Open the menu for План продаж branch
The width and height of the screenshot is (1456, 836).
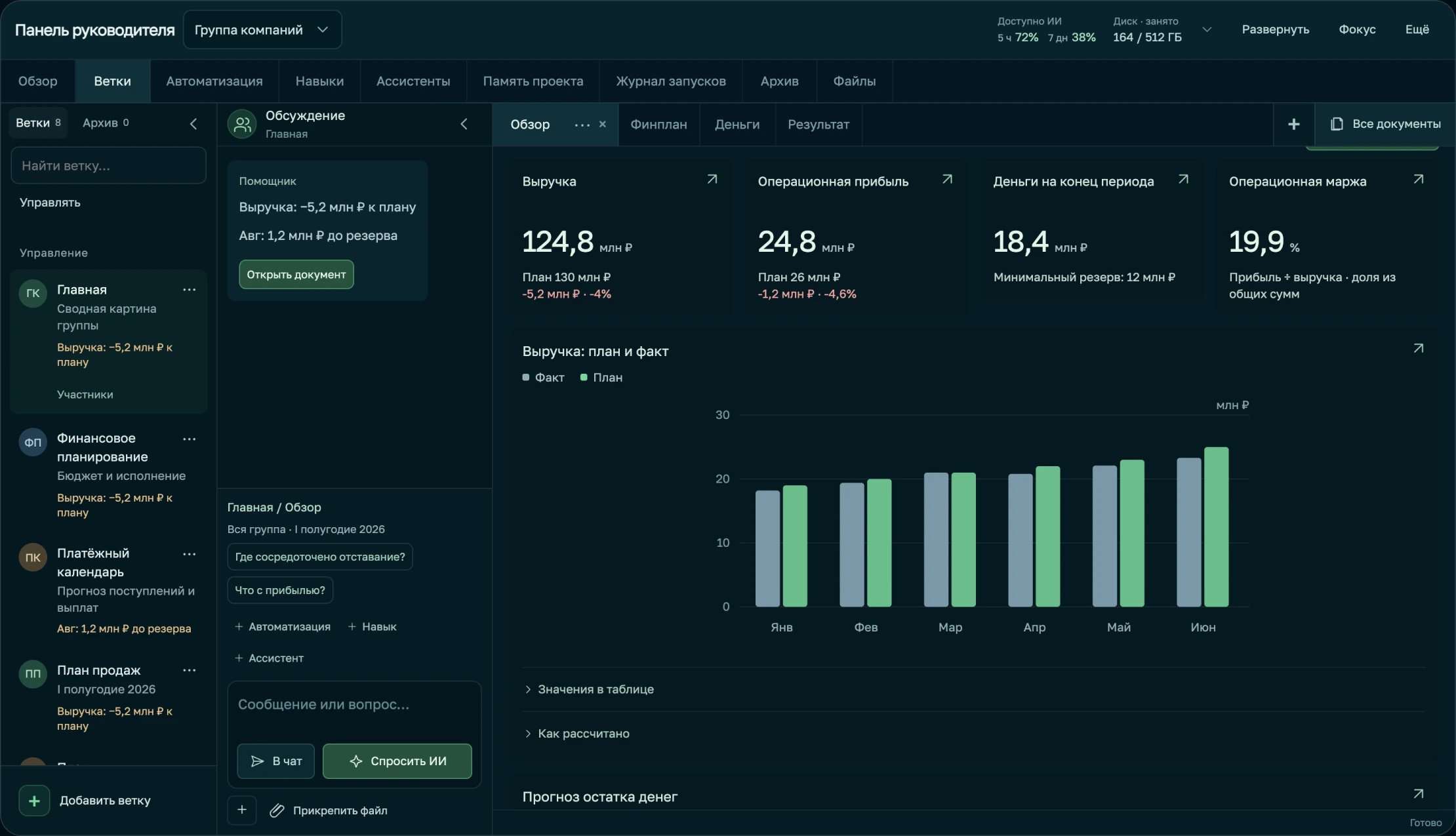click(x=189, y=670)
